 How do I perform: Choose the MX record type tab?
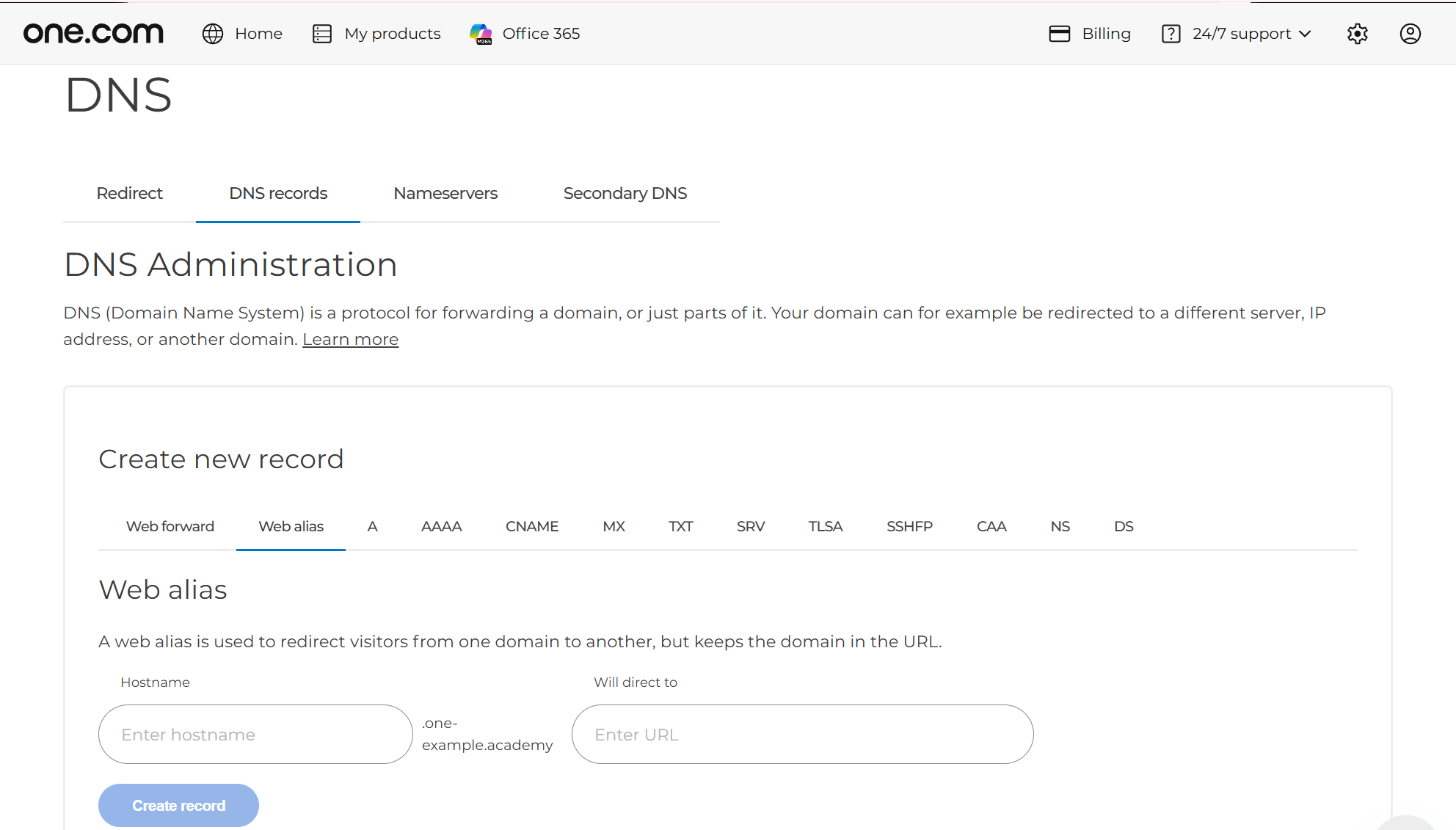point(614,526)
